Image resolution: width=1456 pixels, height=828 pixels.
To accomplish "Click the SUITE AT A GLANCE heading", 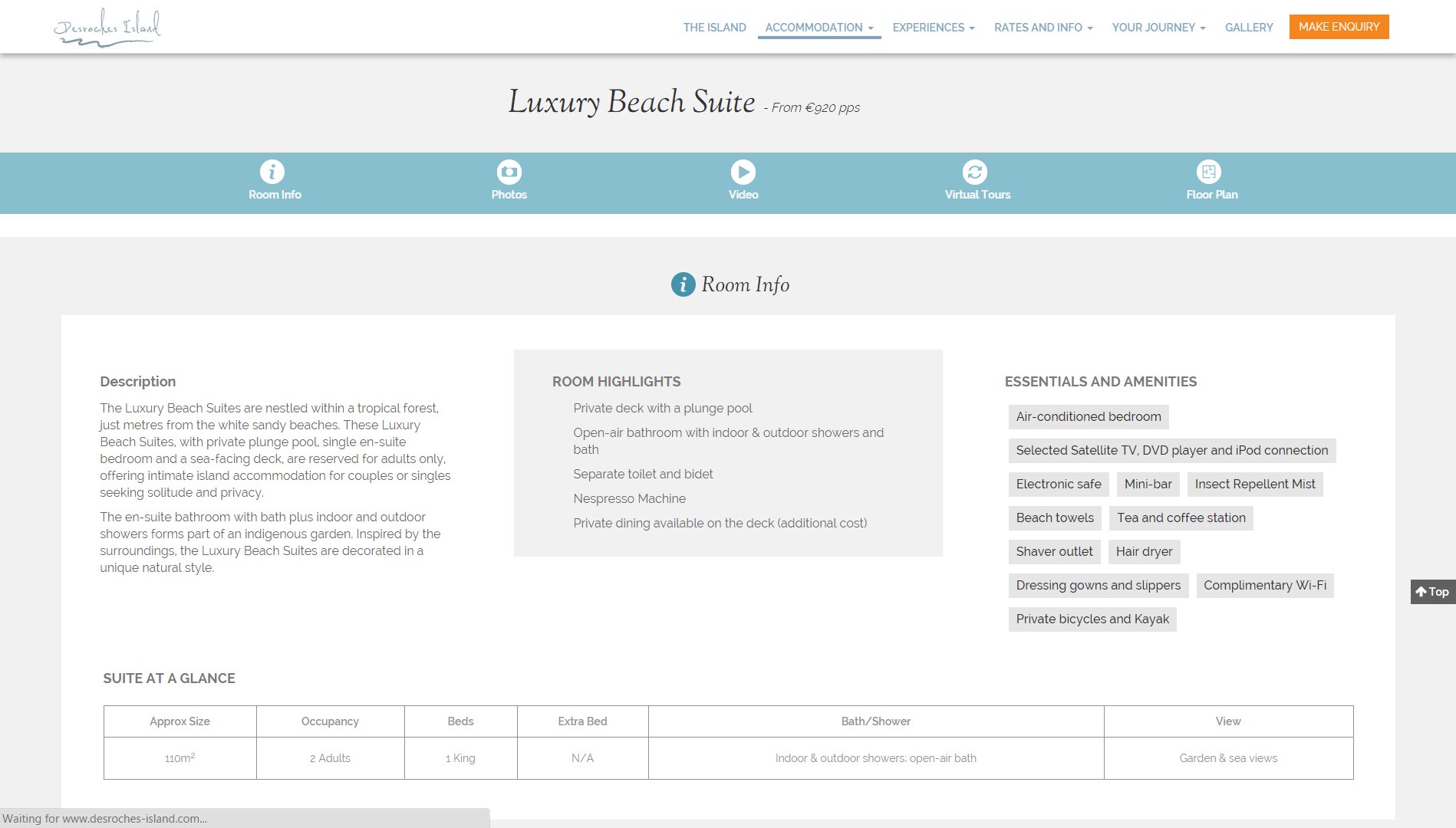I will click(170, 678).
